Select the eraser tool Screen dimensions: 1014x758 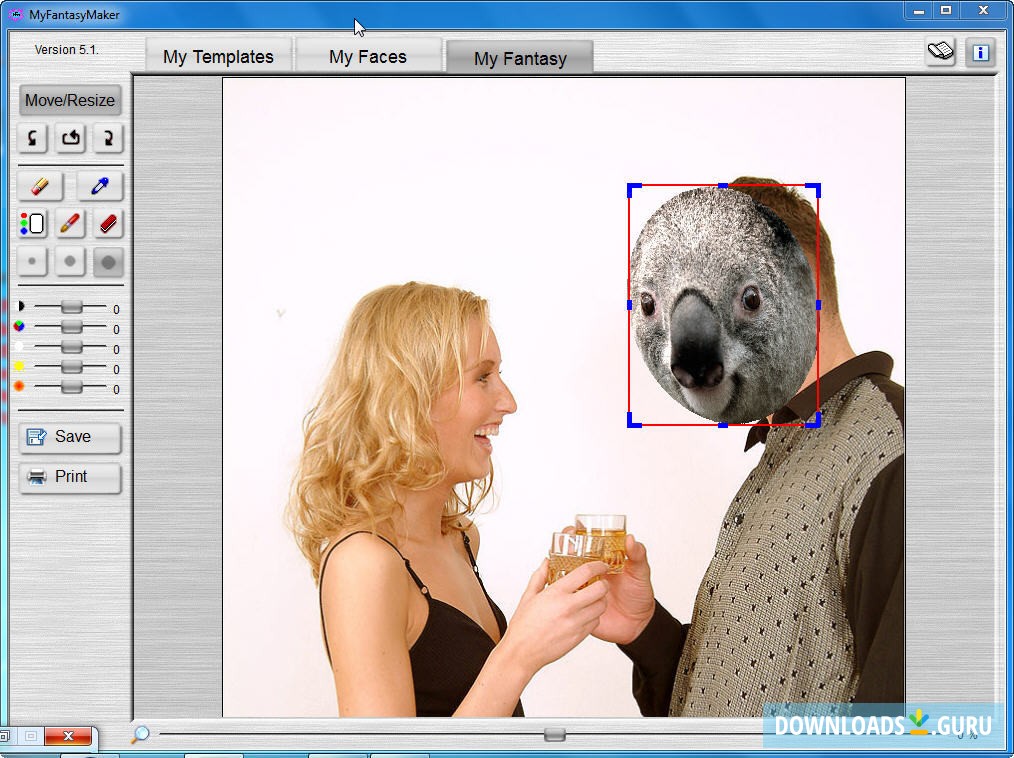(40, 186)
